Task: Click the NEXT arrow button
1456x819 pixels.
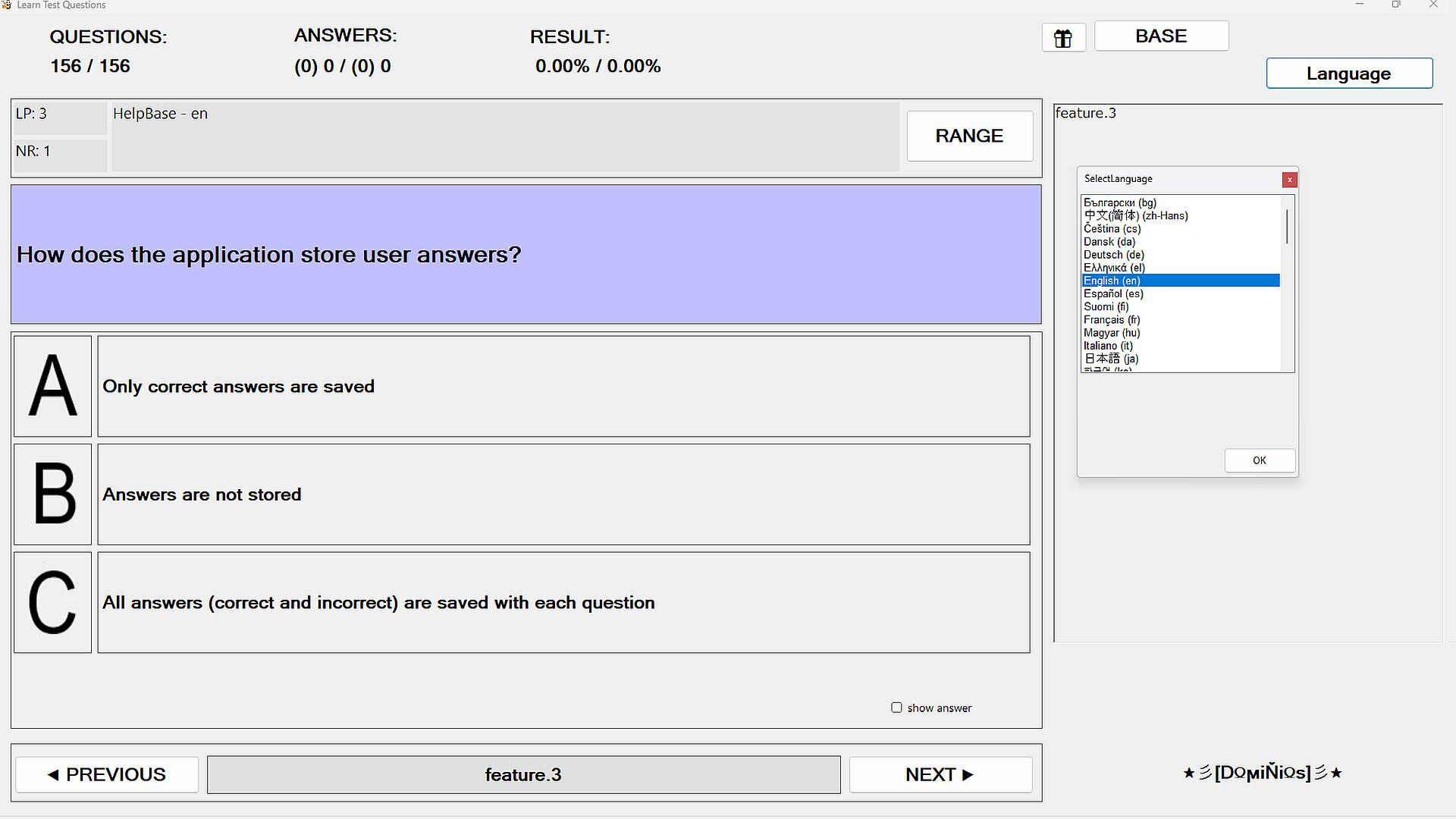Action: [940, 774]
